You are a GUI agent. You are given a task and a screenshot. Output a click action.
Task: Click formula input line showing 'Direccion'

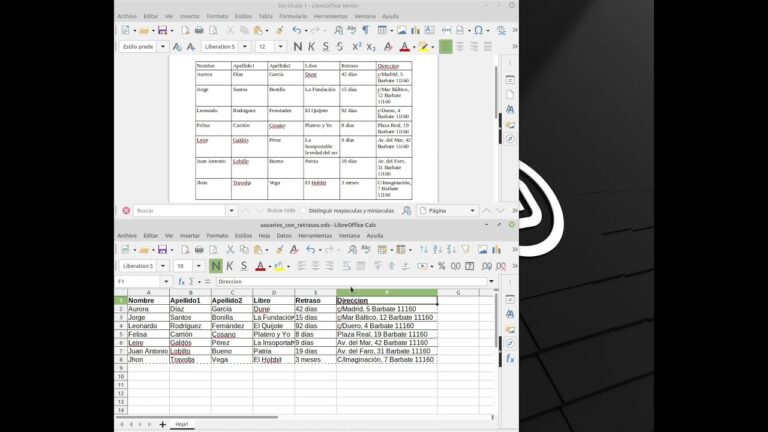click(352, 282)
